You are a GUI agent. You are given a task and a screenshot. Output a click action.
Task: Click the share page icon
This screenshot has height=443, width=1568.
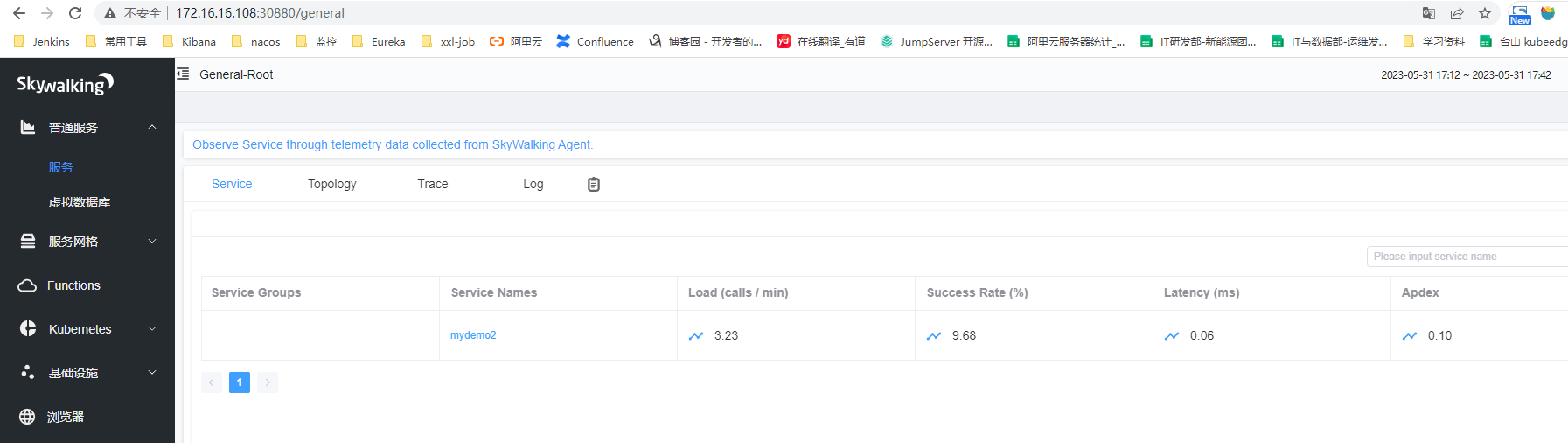click(x=1457, y=13)
